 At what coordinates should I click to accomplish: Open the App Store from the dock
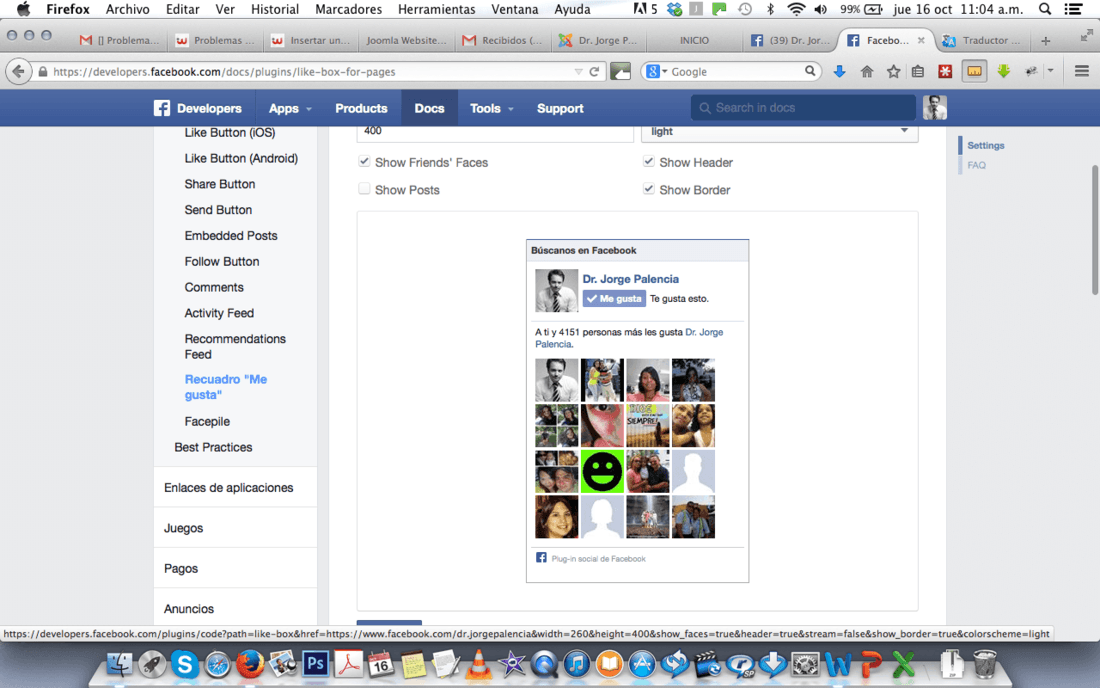point(642,663)
